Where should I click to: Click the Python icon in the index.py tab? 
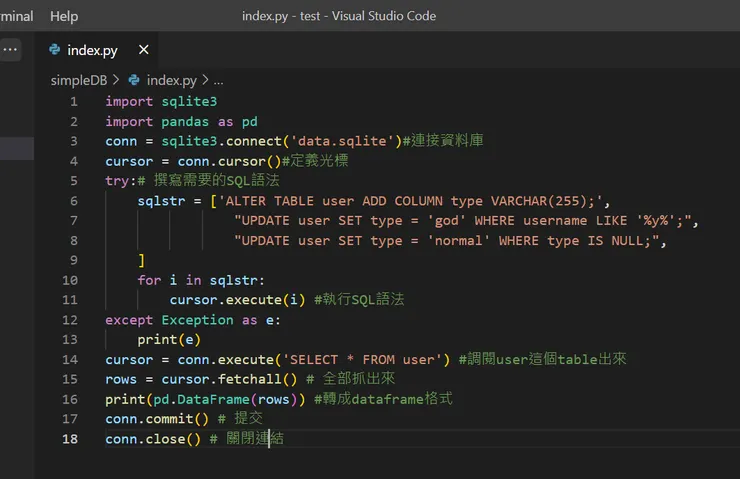54,49
